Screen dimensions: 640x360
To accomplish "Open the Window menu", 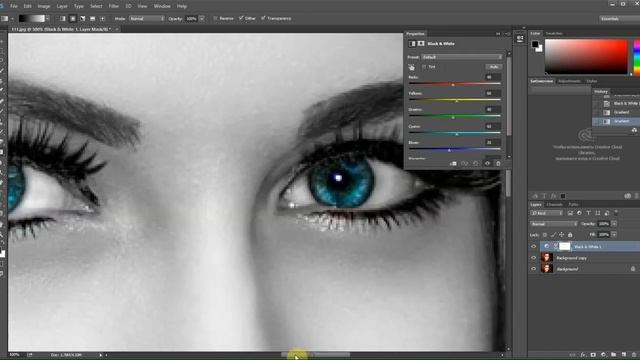I will (162, 6).
